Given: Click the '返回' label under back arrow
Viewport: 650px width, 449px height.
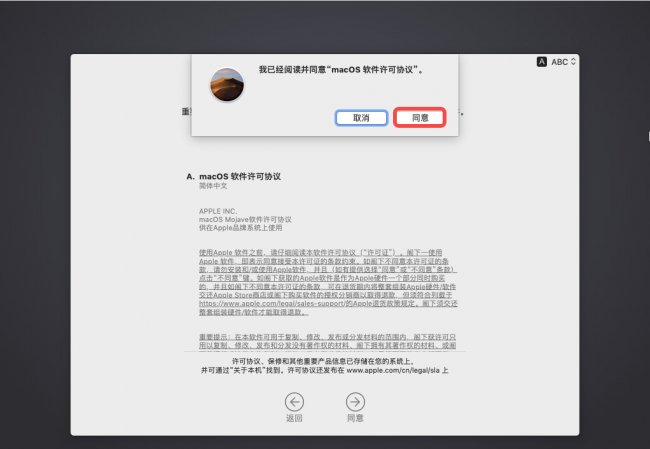Looking at the screenshot, I should click(294, 418).
